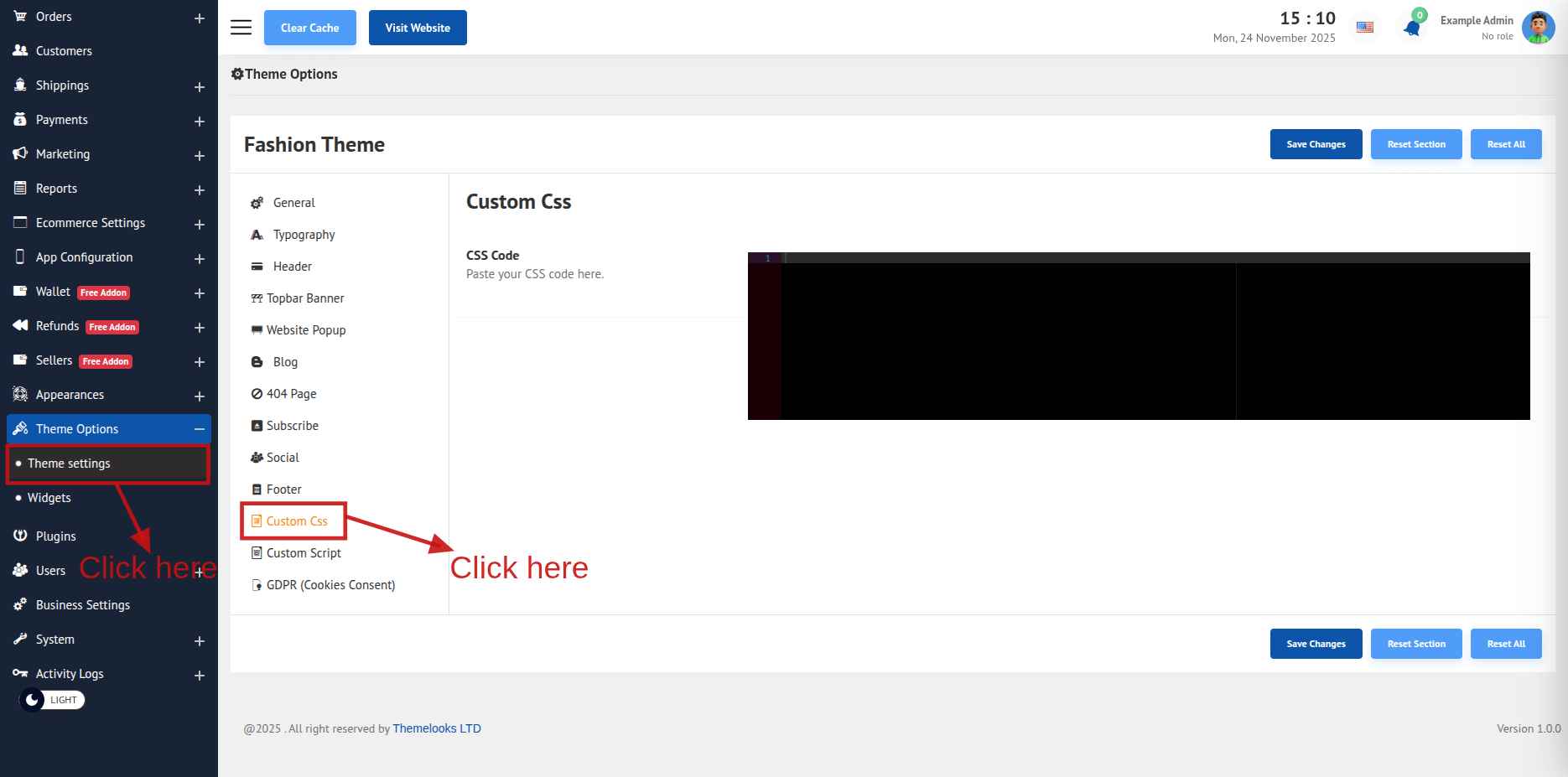Click the Clear Cache button
1568x777 pixels.
[x=309, y=28]
